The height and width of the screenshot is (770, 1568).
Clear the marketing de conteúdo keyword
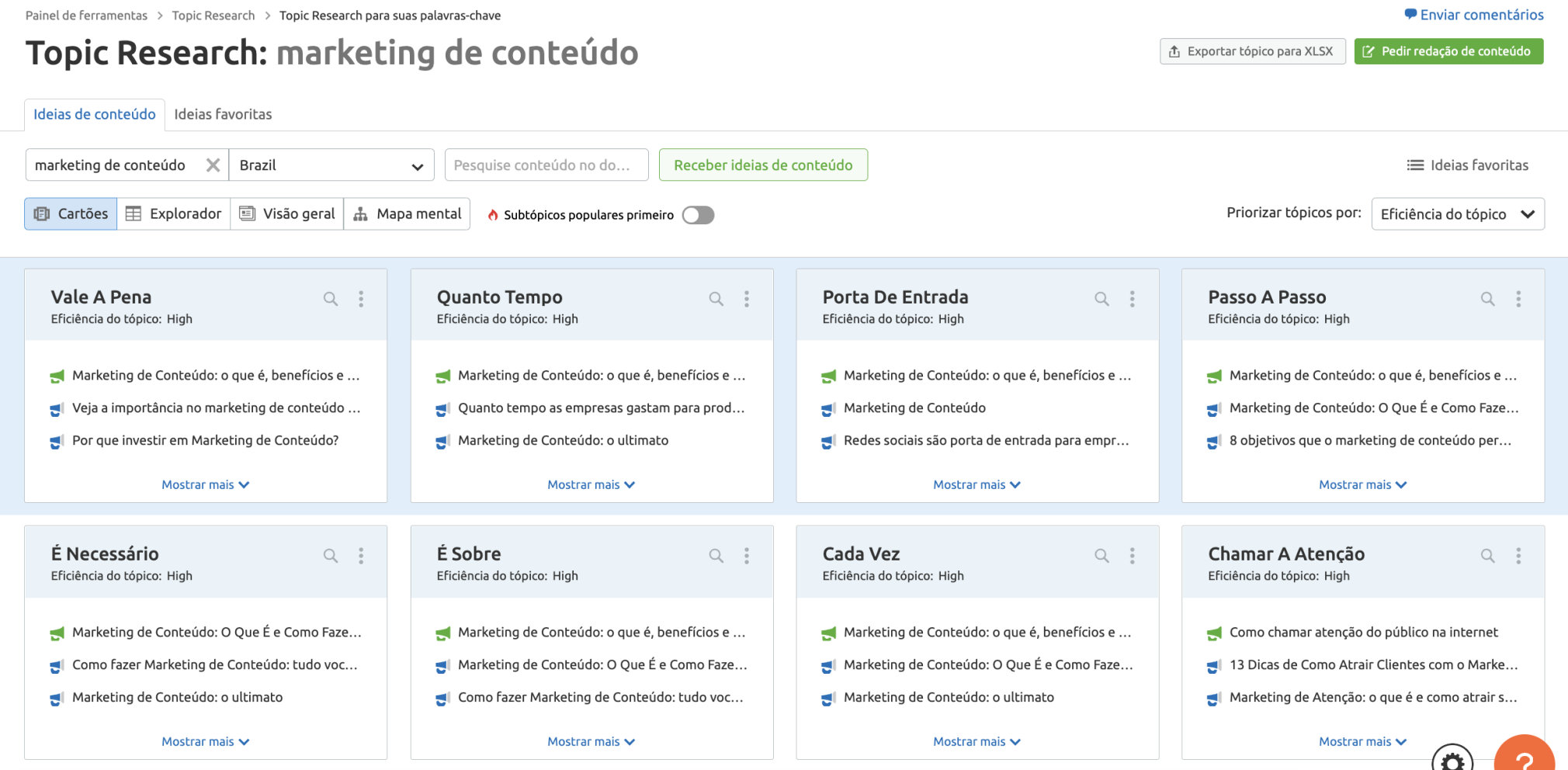tap(213, 165)
